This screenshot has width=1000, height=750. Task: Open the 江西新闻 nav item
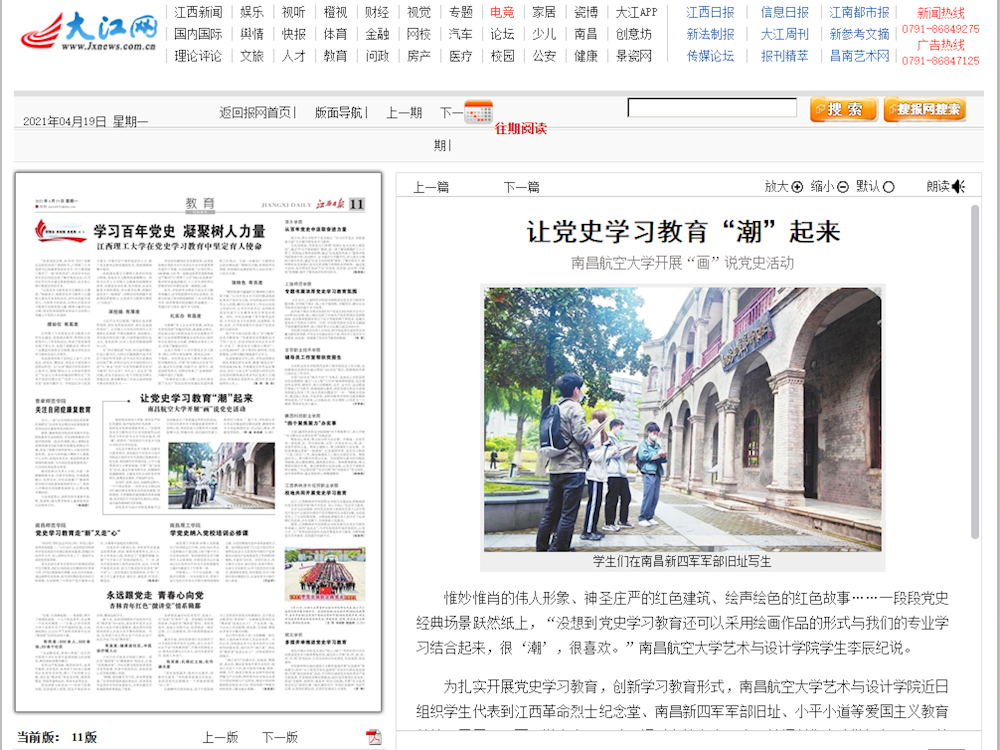(198, 13)
